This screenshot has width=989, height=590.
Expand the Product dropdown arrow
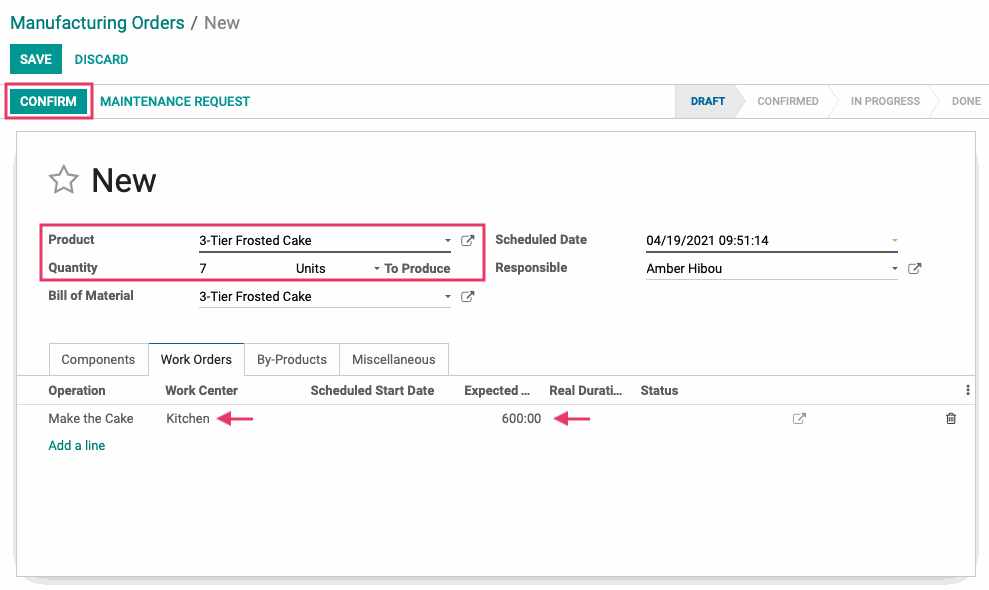[x=448, y=240]
